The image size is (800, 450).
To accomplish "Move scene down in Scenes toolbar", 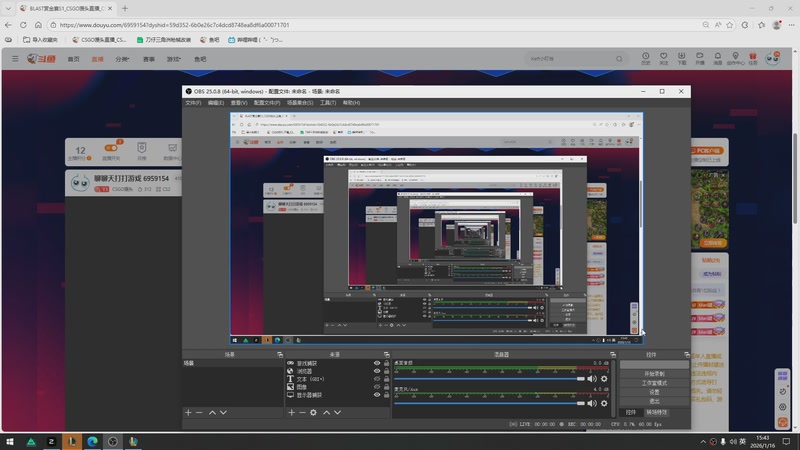I will click(223, 412).
